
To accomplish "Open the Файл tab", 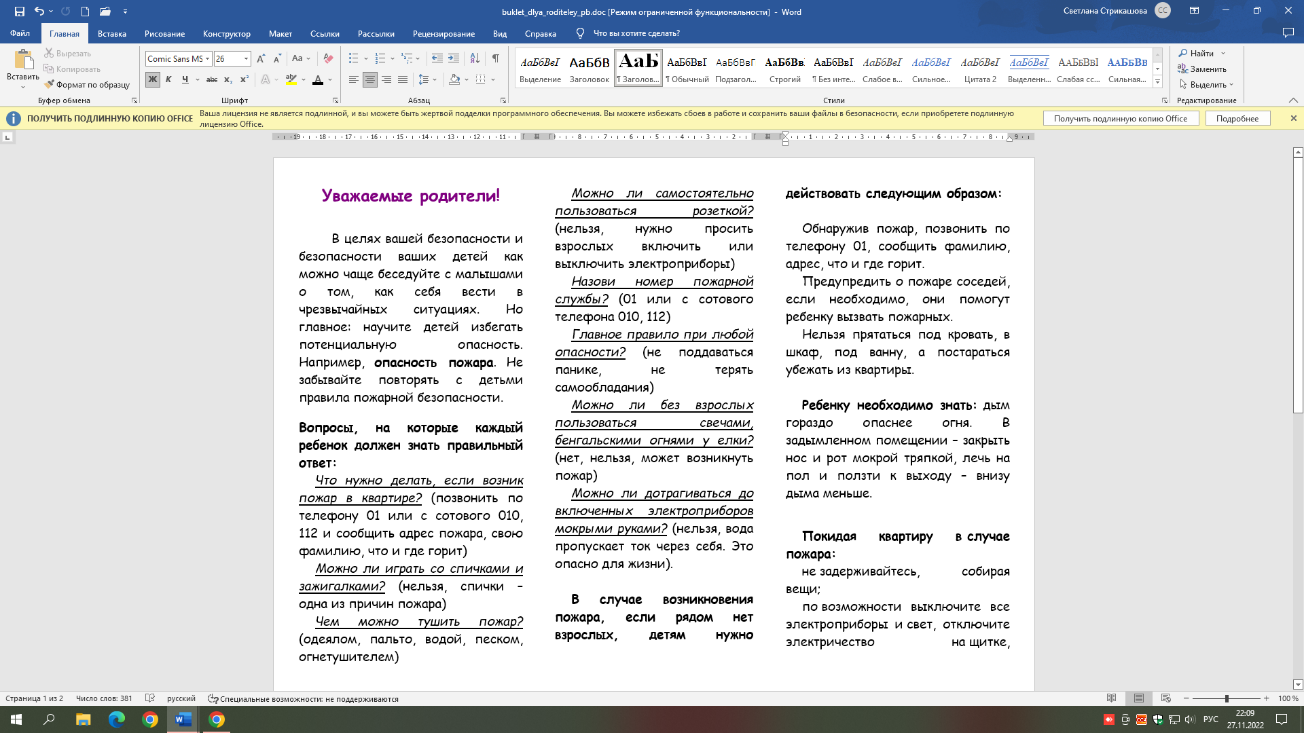I will pos(20,33).
